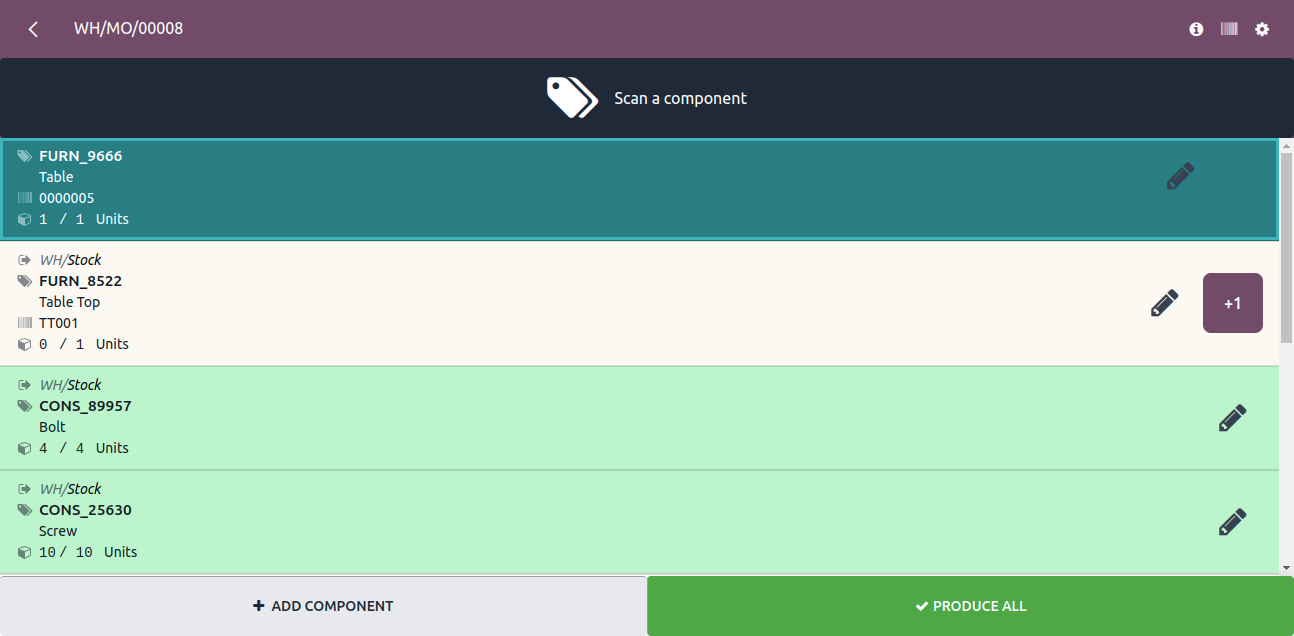
Task: Click the Produce All button
Action: (970, 606)
